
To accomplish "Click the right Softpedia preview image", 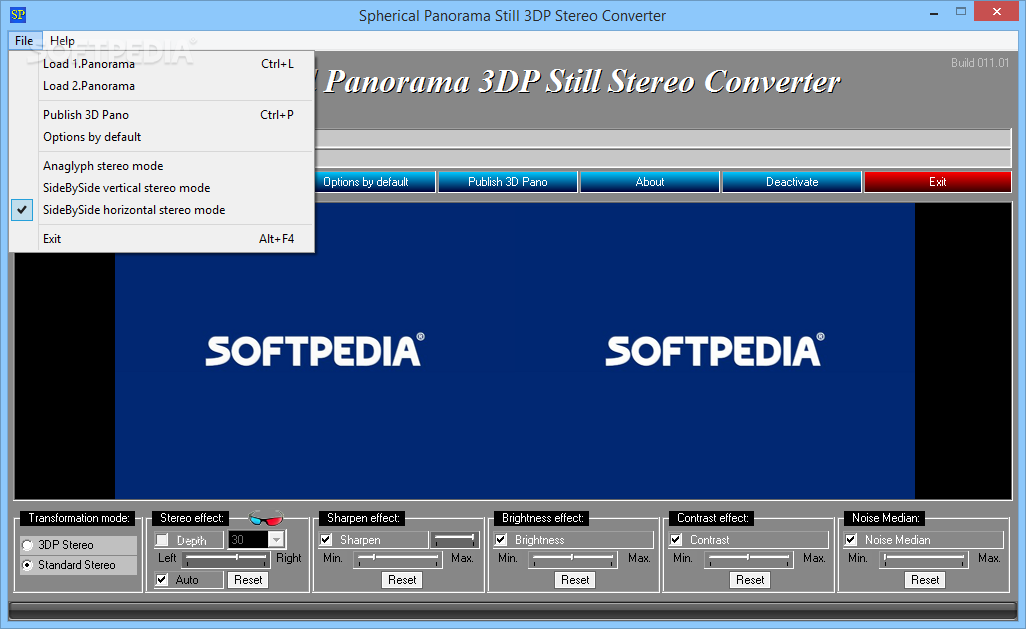I will [x=715, y=351].
